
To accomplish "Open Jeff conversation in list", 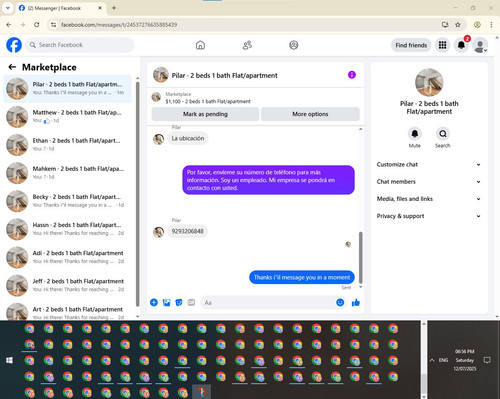I will coord(68,285).
